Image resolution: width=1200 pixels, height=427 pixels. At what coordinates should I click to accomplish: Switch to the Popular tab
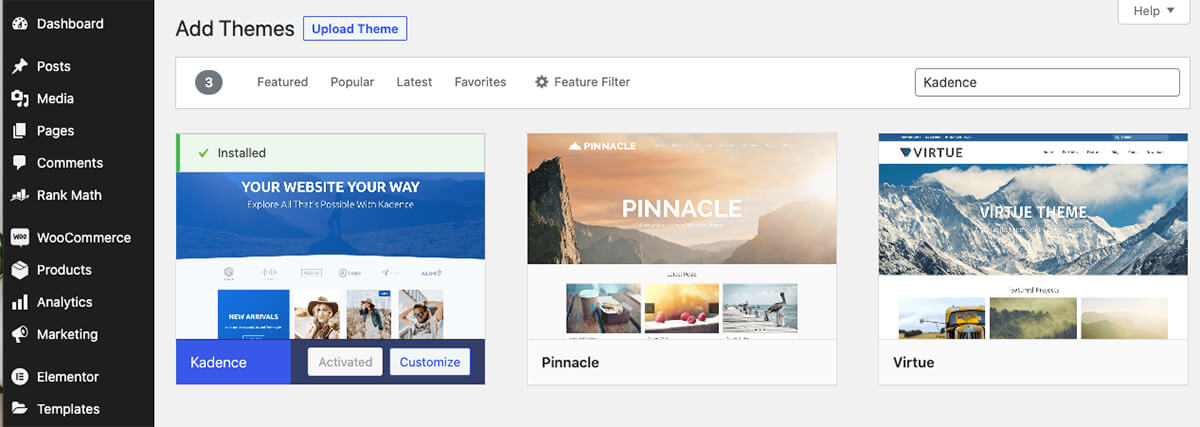click(x=352, y=82)
